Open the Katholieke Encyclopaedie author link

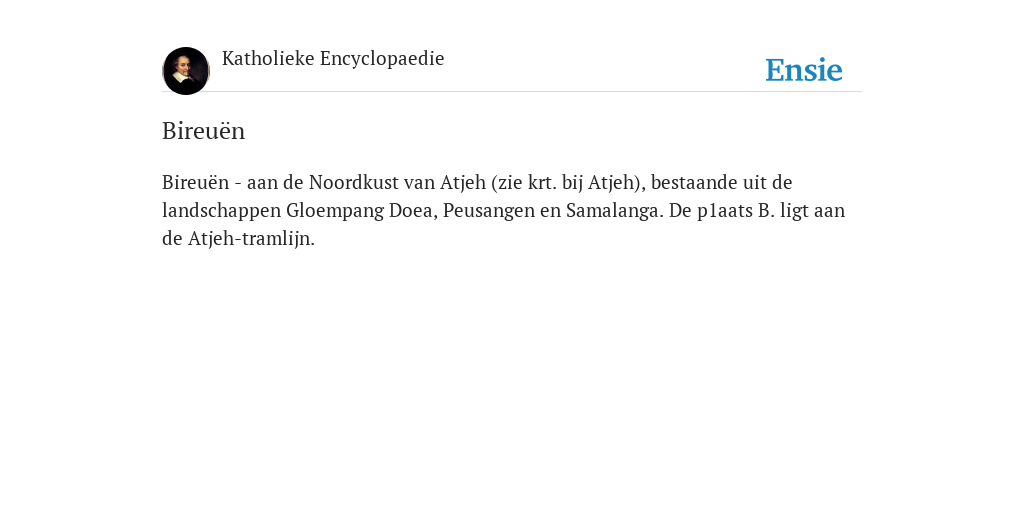(x=333, y=59)
